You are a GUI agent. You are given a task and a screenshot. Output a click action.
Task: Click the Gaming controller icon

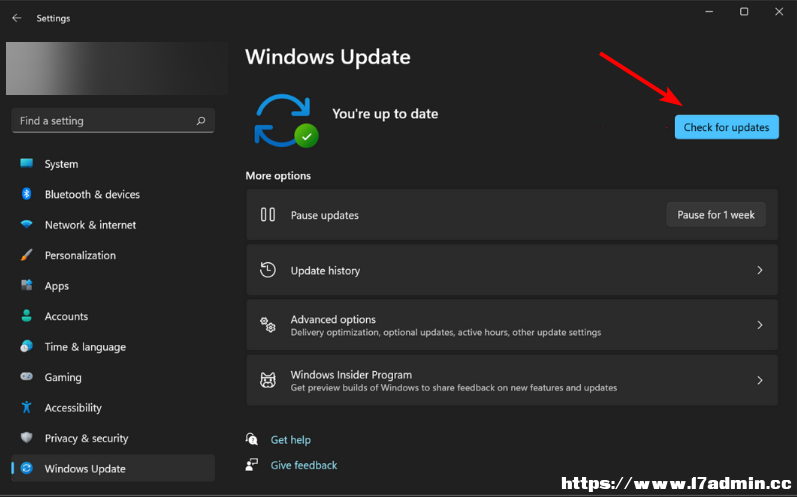click(x=26, y=377)
